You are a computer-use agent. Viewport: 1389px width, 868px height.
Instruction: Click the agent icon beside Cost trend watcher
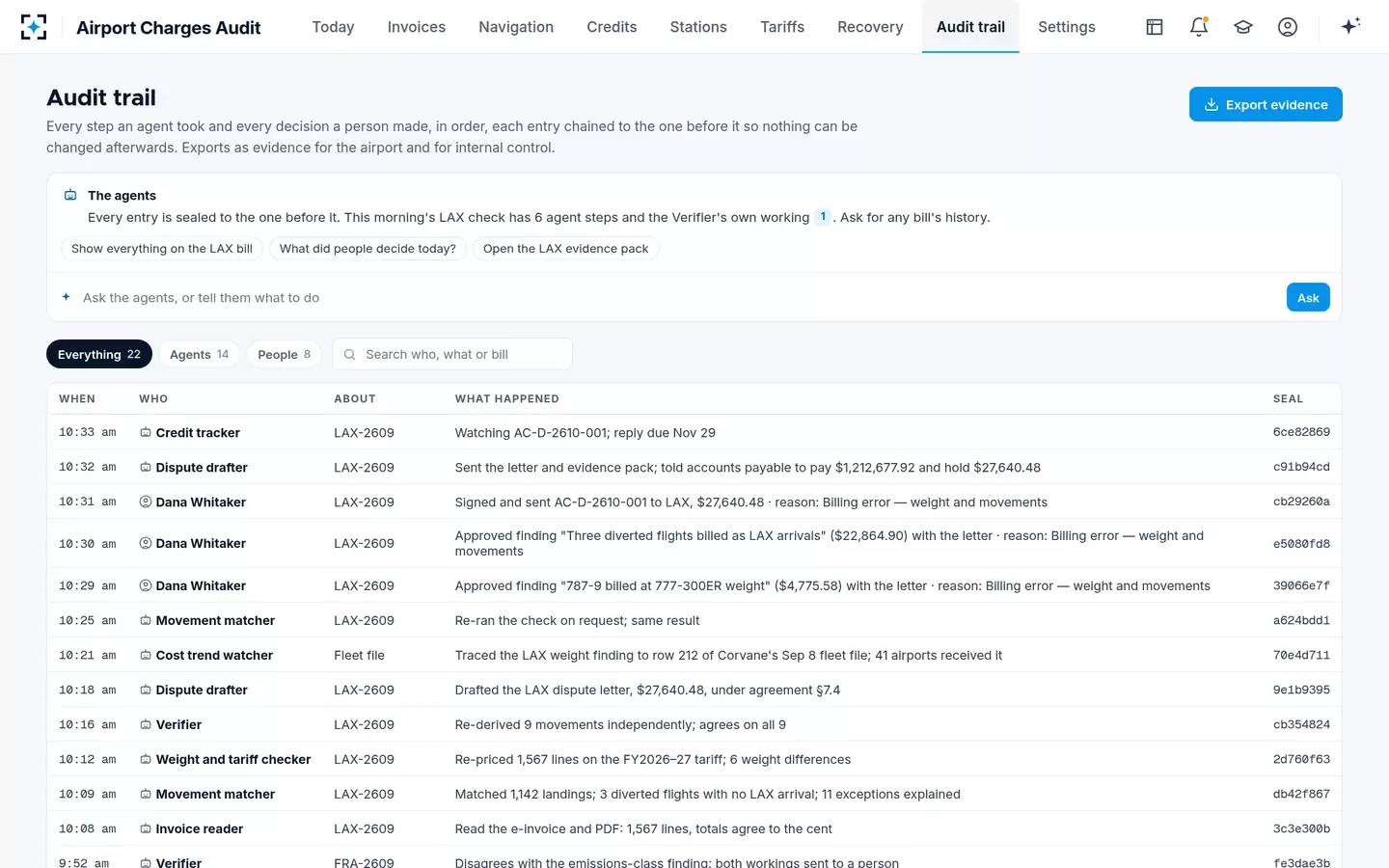pyautogui.click(x=146, y=656)
